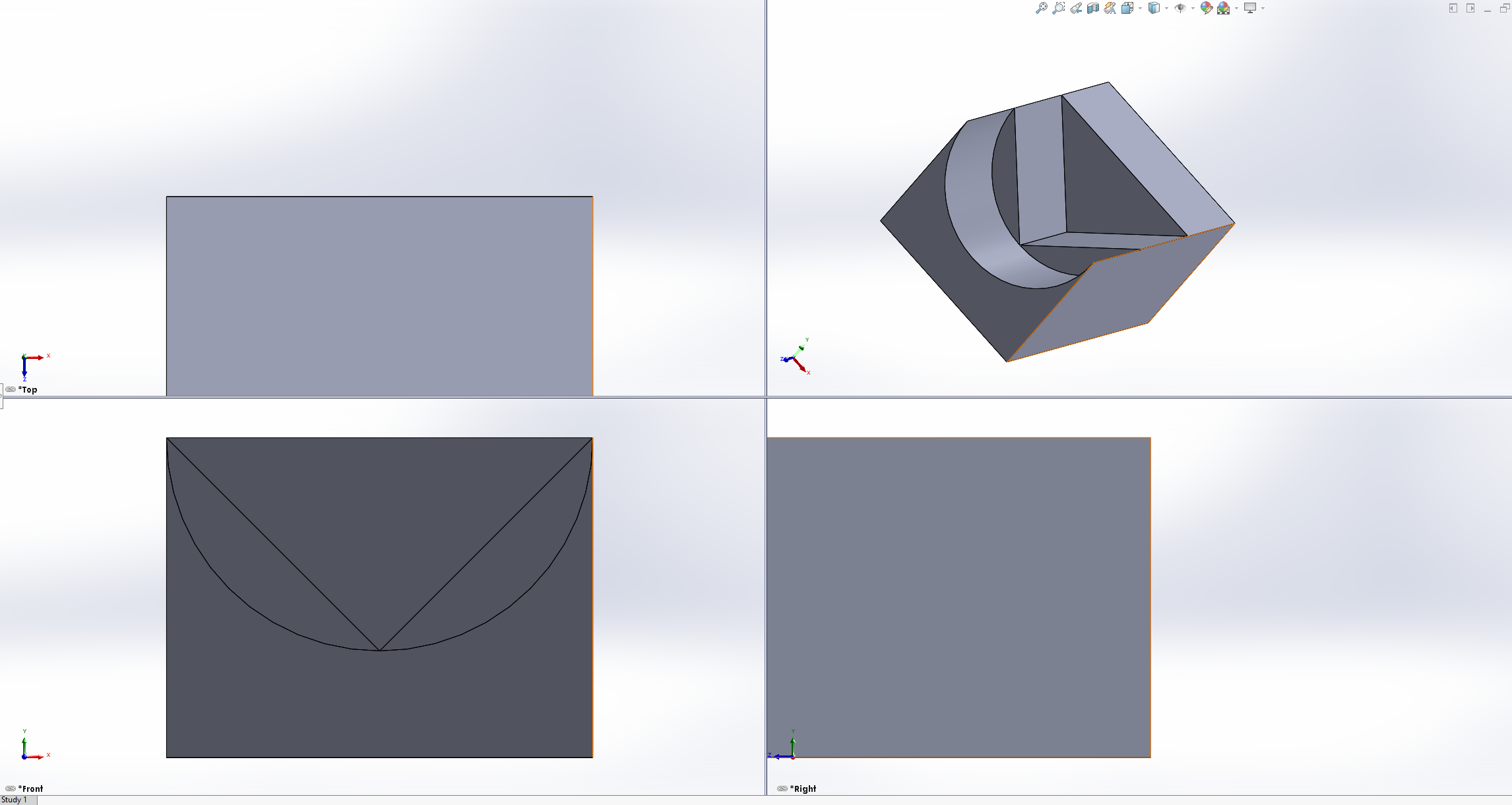Toggle the Hide/Show Items eye icon
Image resolution: width=1512 pixels, height=805 pixels.
coord(1180,8)
